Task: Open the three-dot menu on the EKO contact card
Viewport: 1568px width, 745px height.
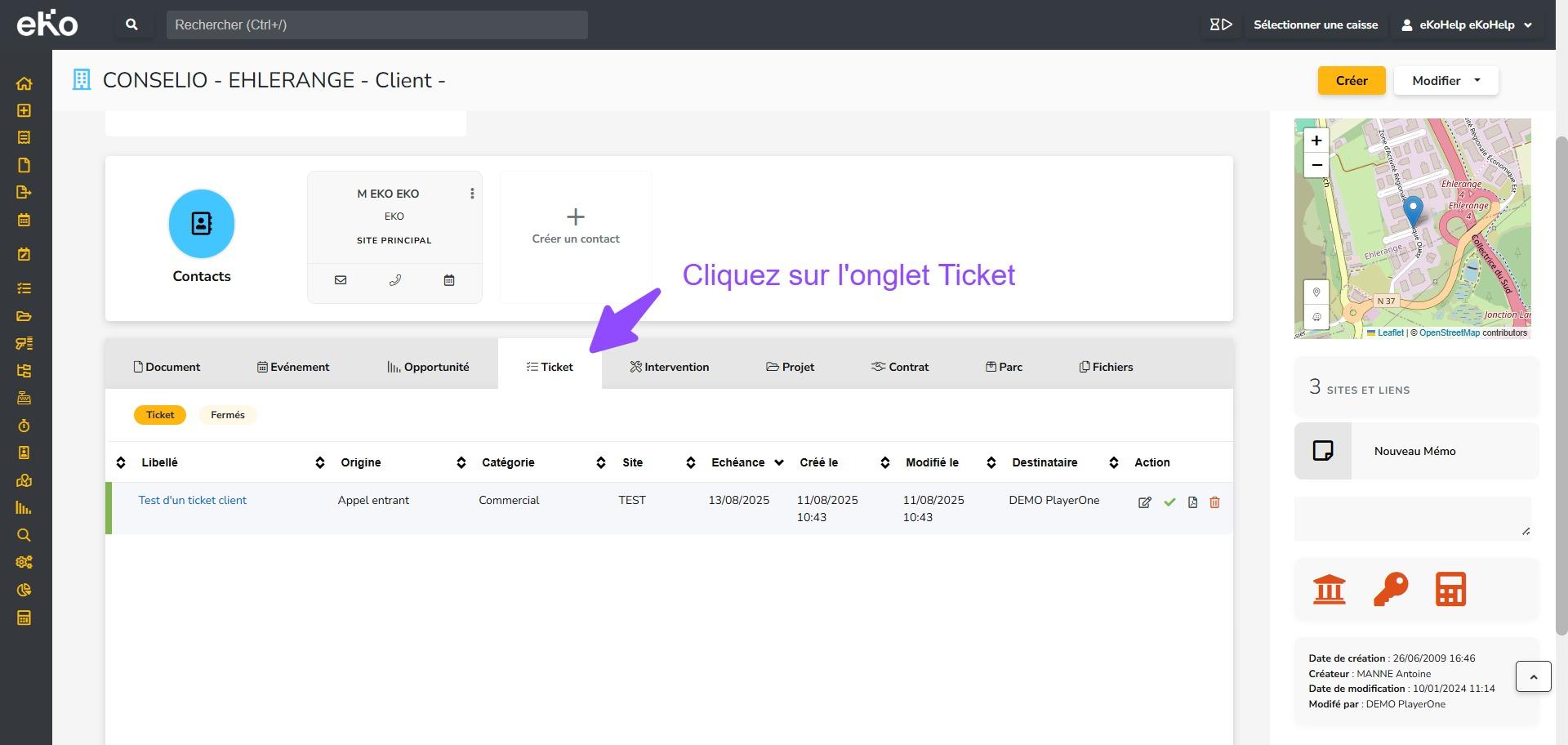Action: point(472,194)
